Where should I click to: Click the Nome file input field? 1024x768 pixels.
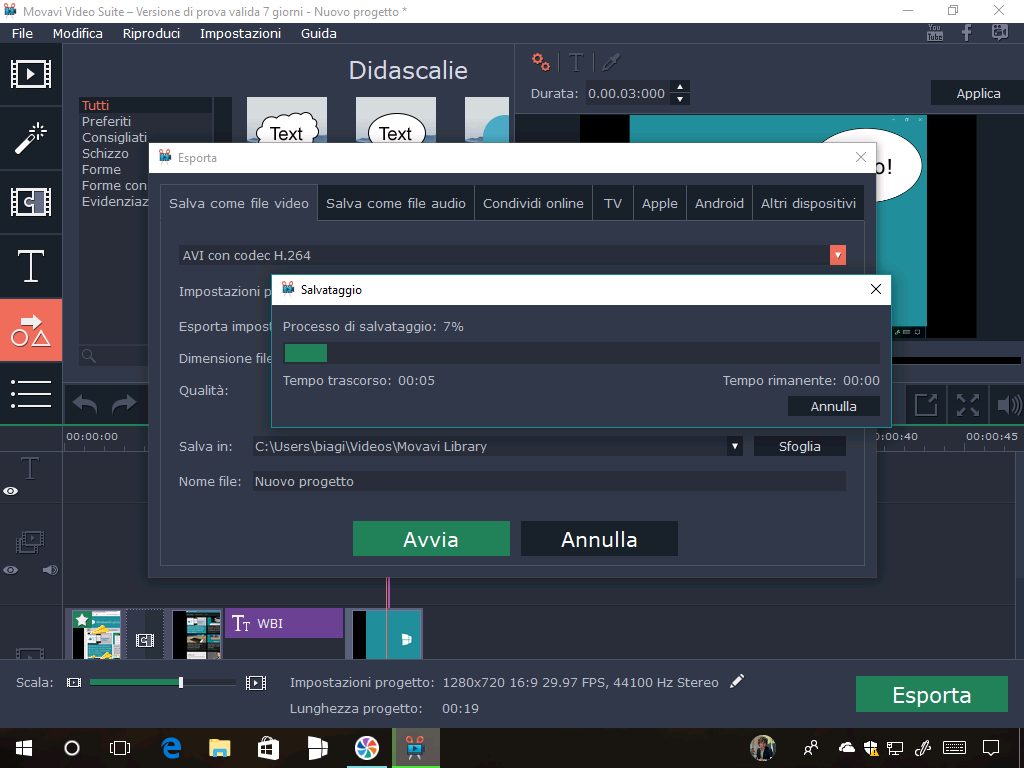549,481
